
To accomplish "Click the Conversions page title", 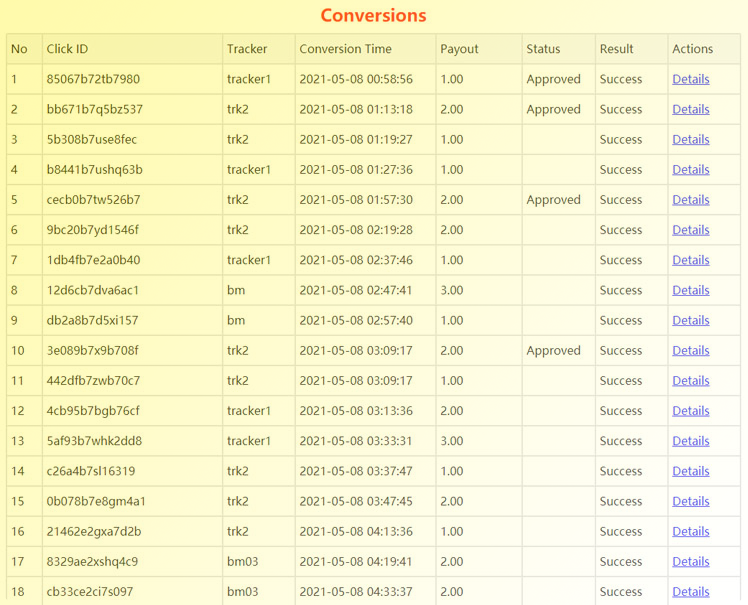I will coord(374,15).
